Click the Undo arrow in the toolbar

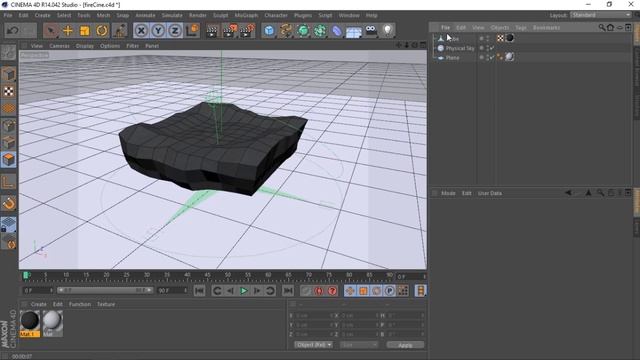coord(13,31)
